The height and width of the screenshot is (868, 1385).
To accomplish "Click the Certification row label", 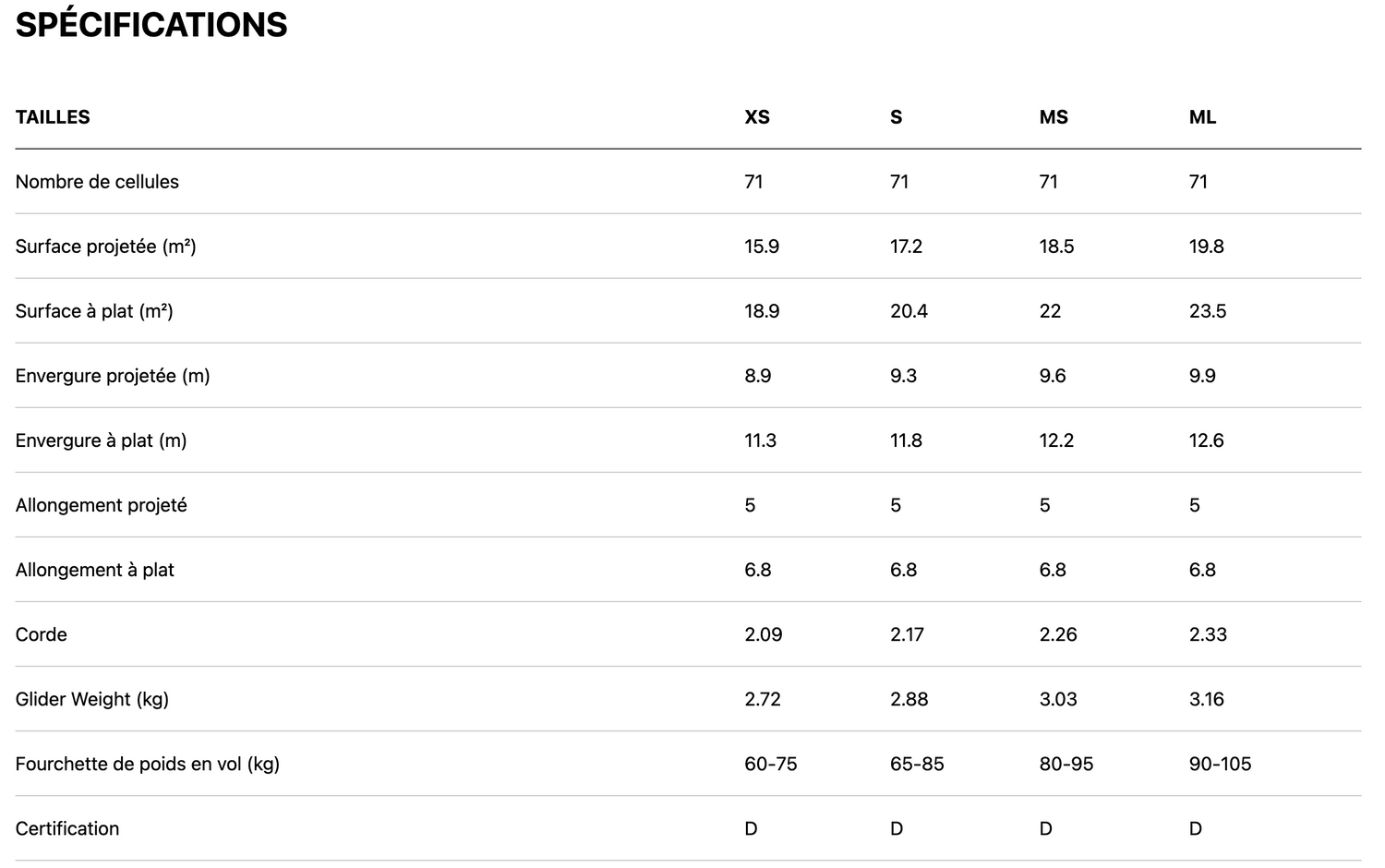I will click(x=67, y=828).
